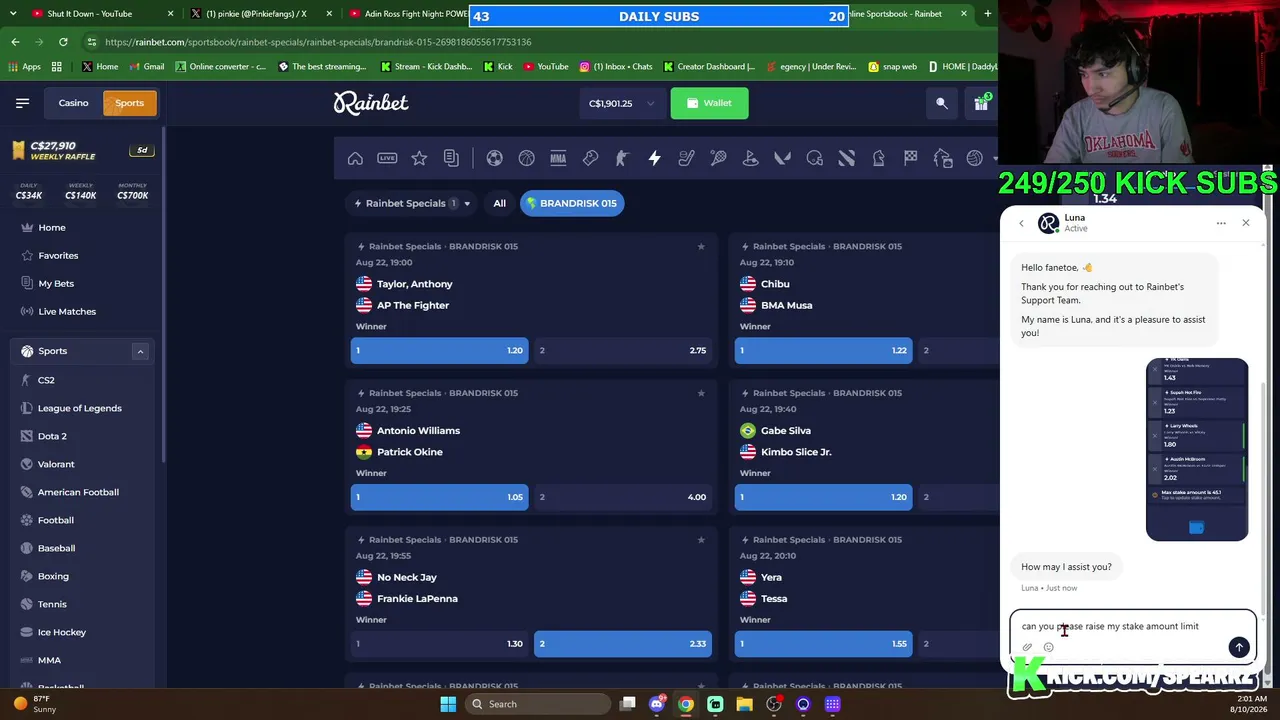Open Live Matches in sidebar
Viewport: 1280px width, 720px height.
tap(67, 311)
